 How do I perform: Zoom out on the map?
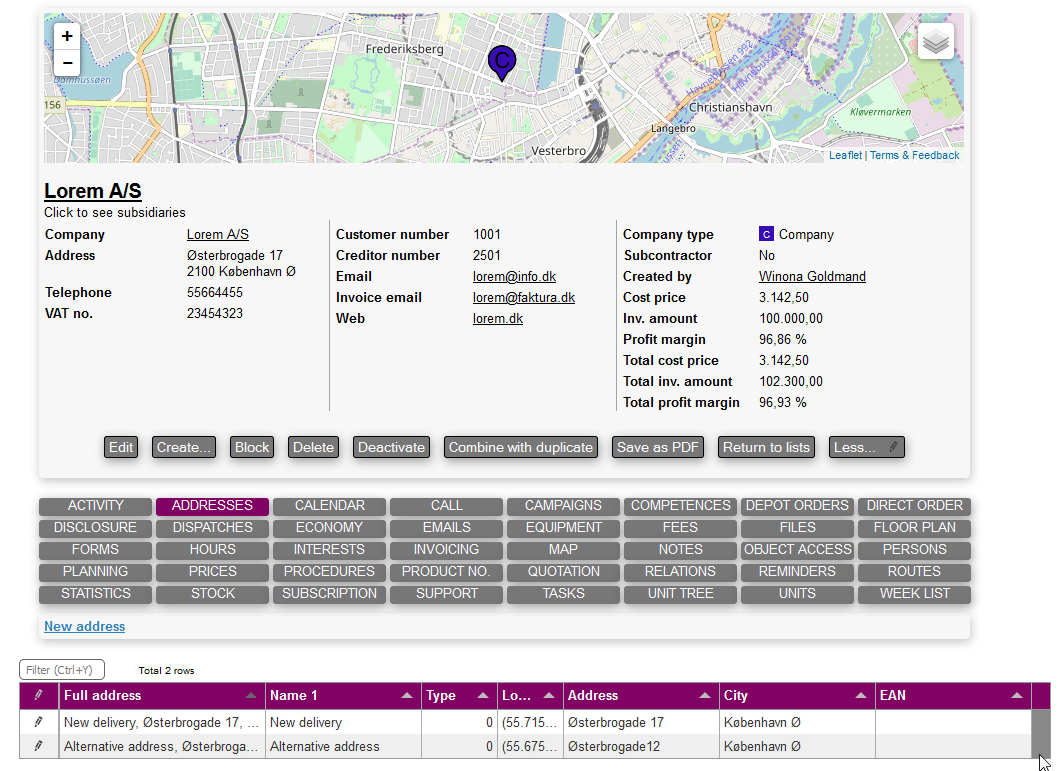click(x=67, y=63)
